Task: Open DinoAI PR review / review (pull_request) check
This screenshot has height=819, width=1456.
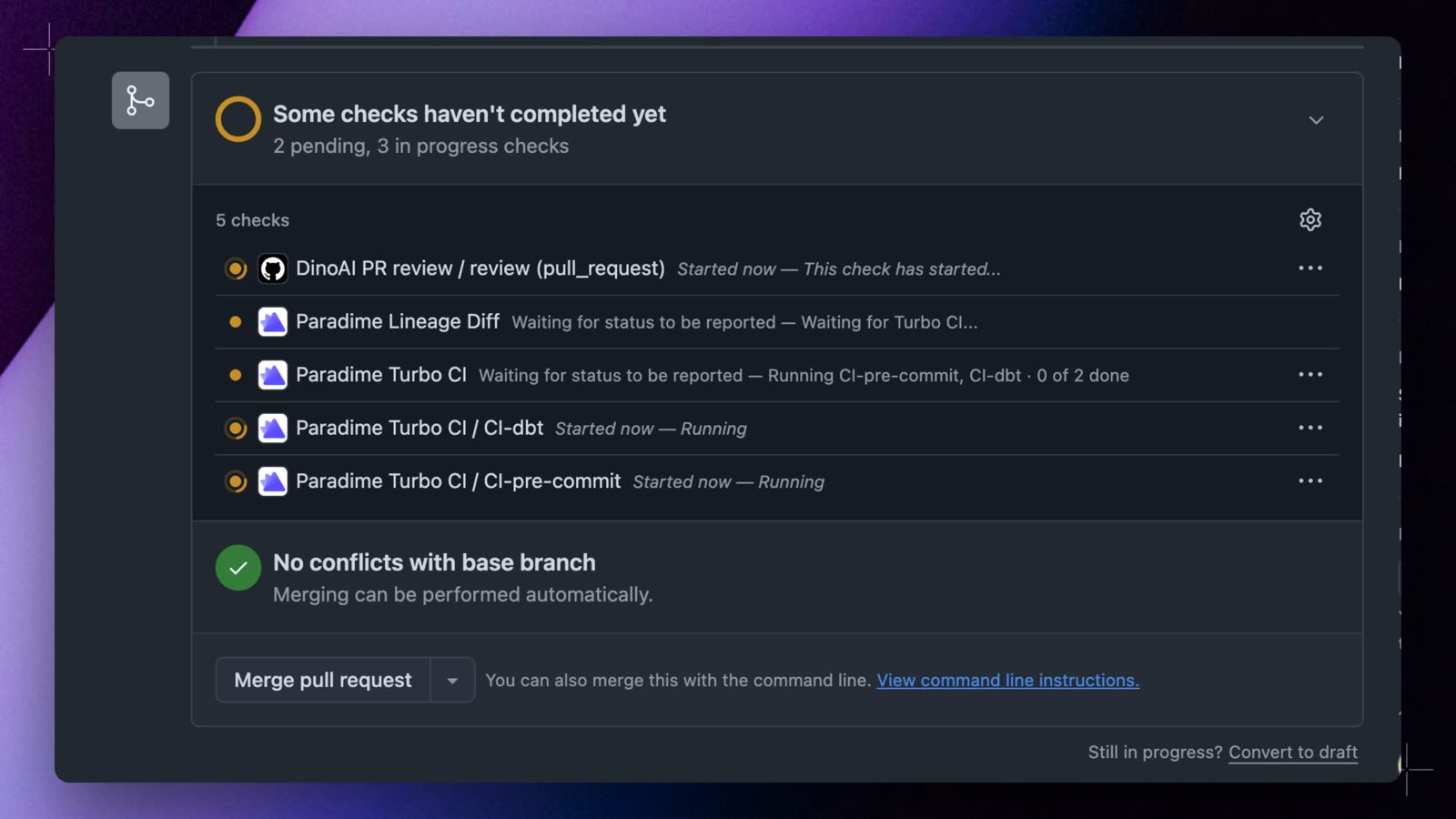Action: [x=480, y=268]
